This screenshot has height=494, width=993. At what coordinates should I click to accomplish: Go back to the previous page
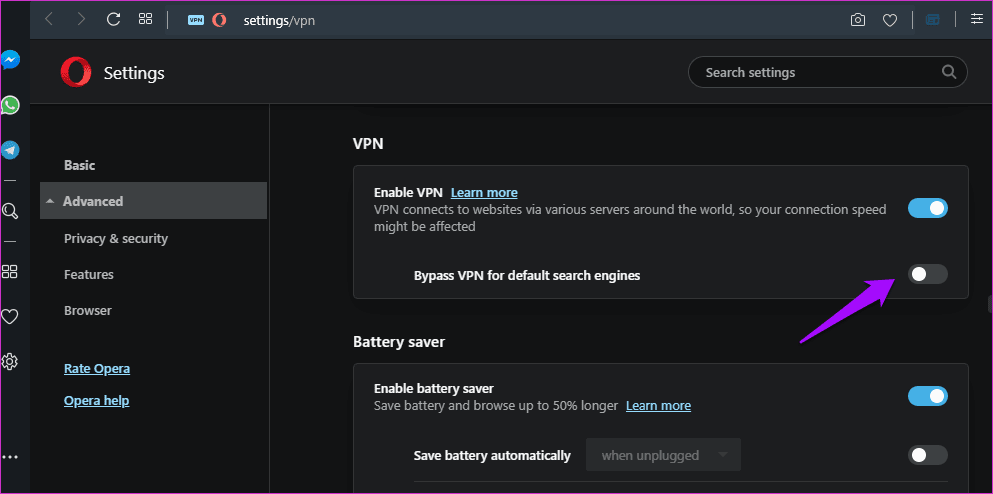click(x=49, y=20)
